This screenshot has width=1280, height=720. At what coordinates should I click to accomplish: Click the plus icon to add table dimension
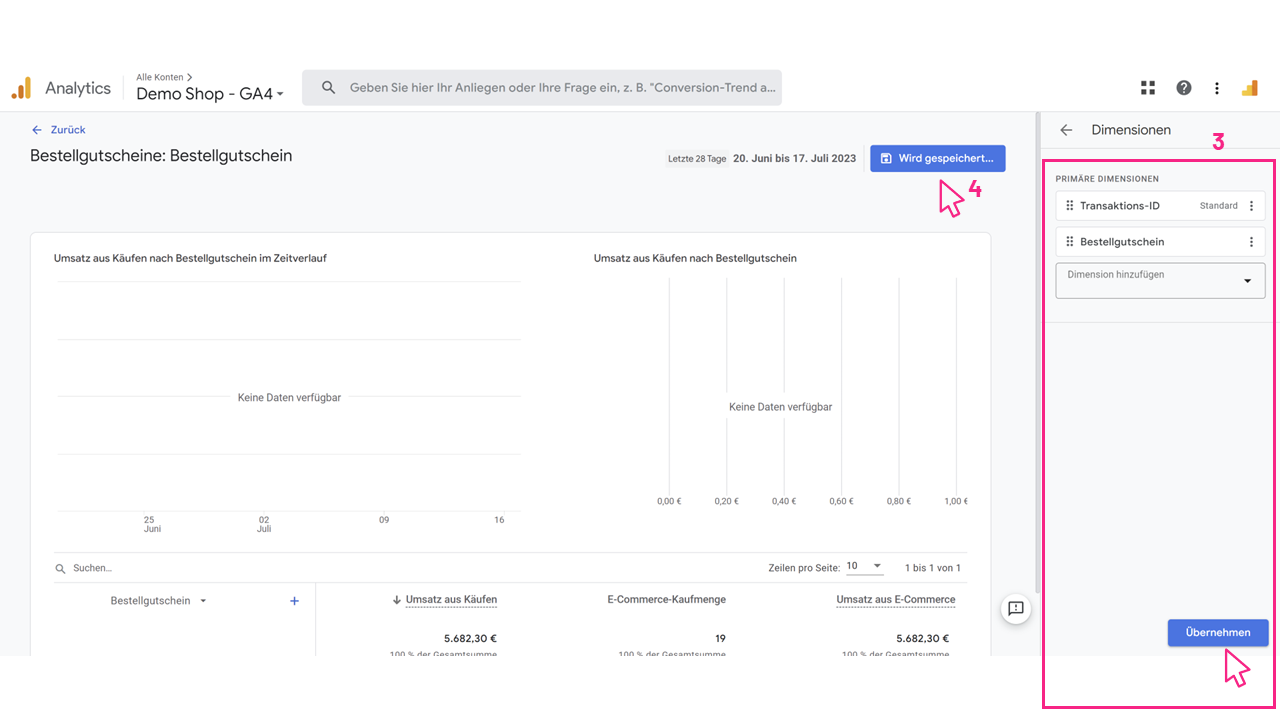(x=294, y=601)
